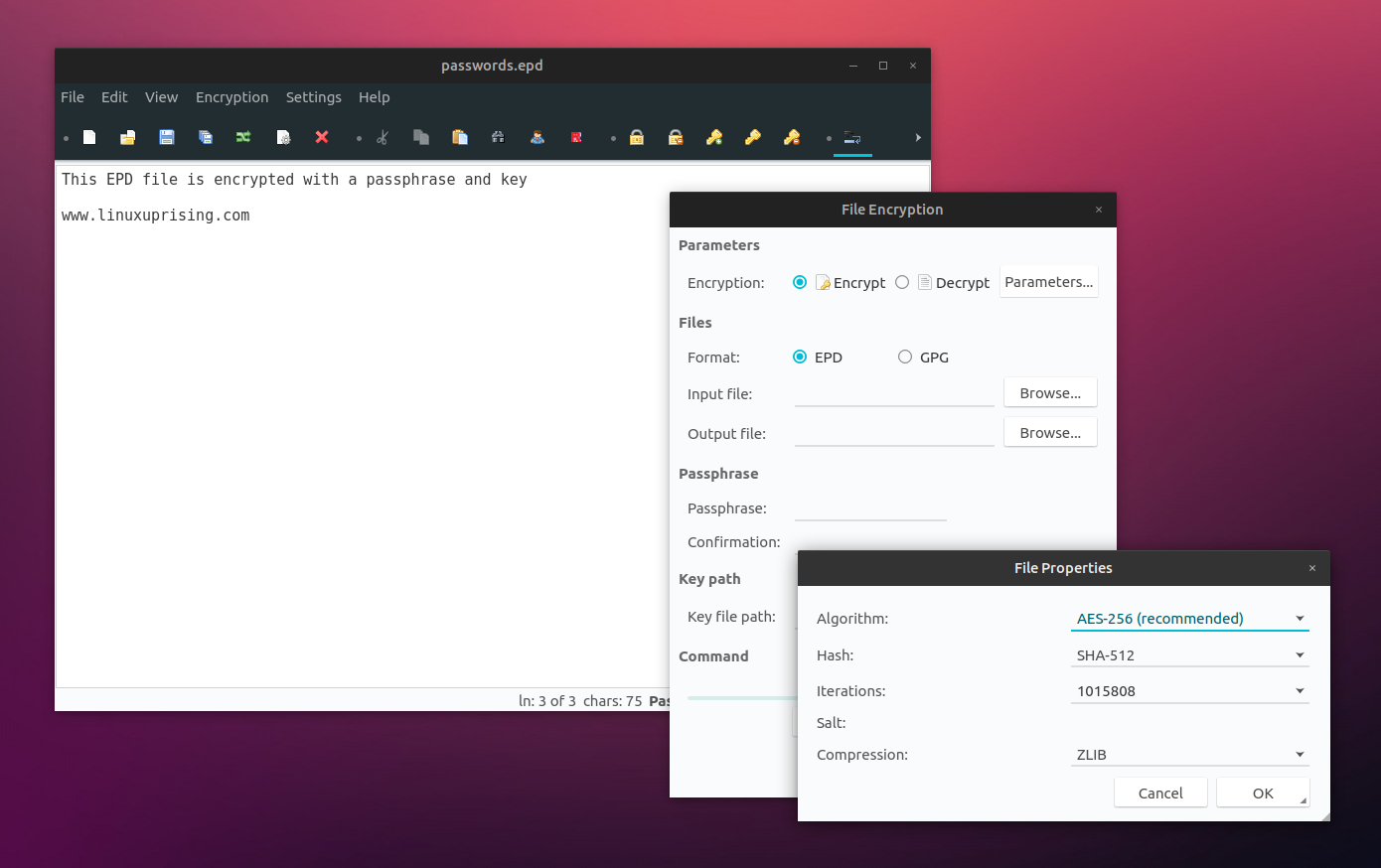This screenshot has height=868, width=1381.
Task: Open the Hash dropdown showing SHA-512
Action: 1189,654
